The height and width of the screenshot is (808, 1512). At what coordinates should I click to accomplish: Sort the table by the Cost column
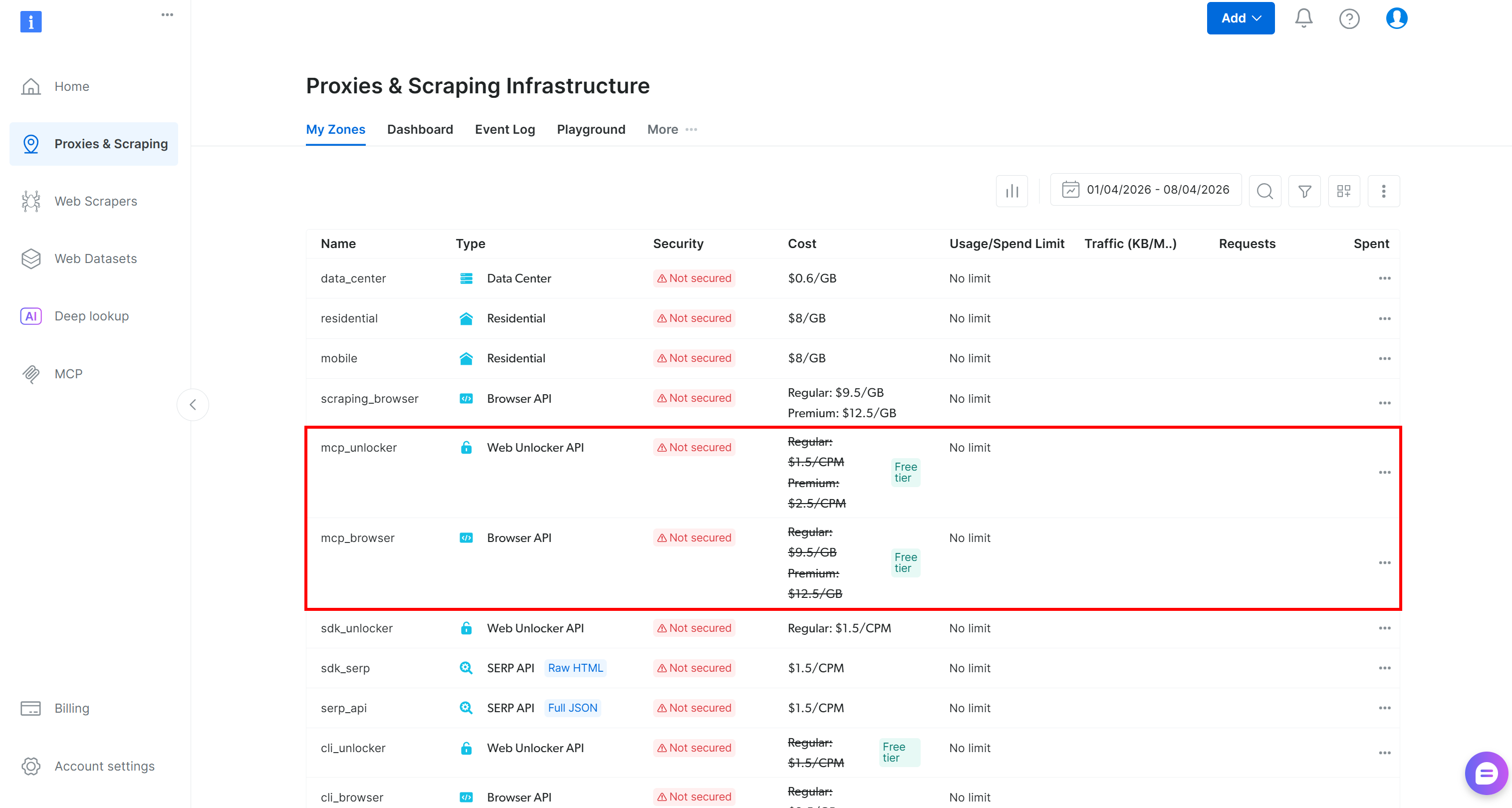point(802,244)
